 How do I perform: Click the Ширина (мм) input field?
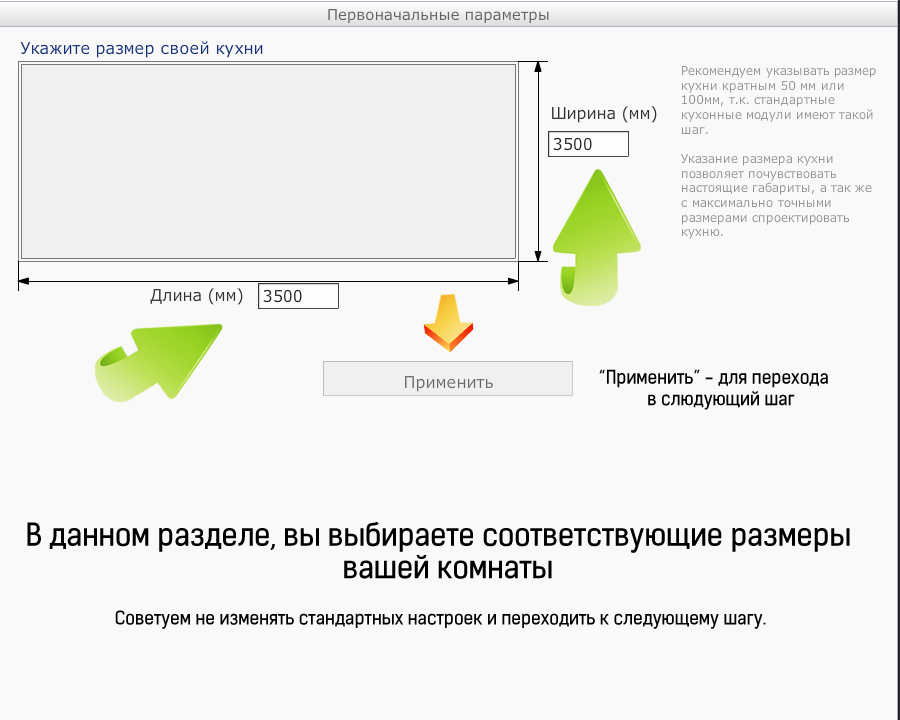click(588, 144)
